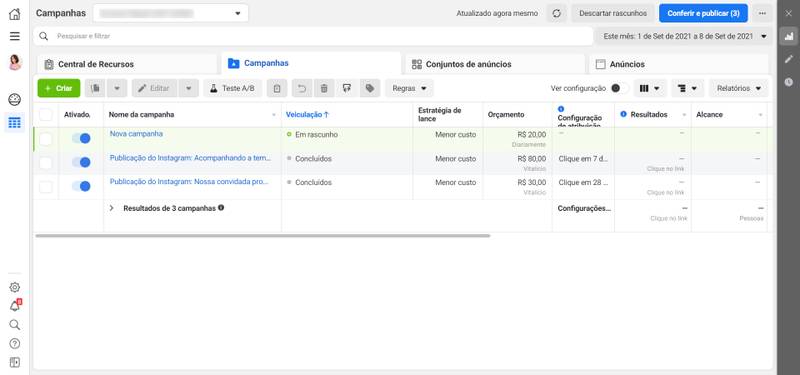The image size is (800, 375).
Task: Toggle the sidebar collapse panel icon
Action: (x=15, y=363)
